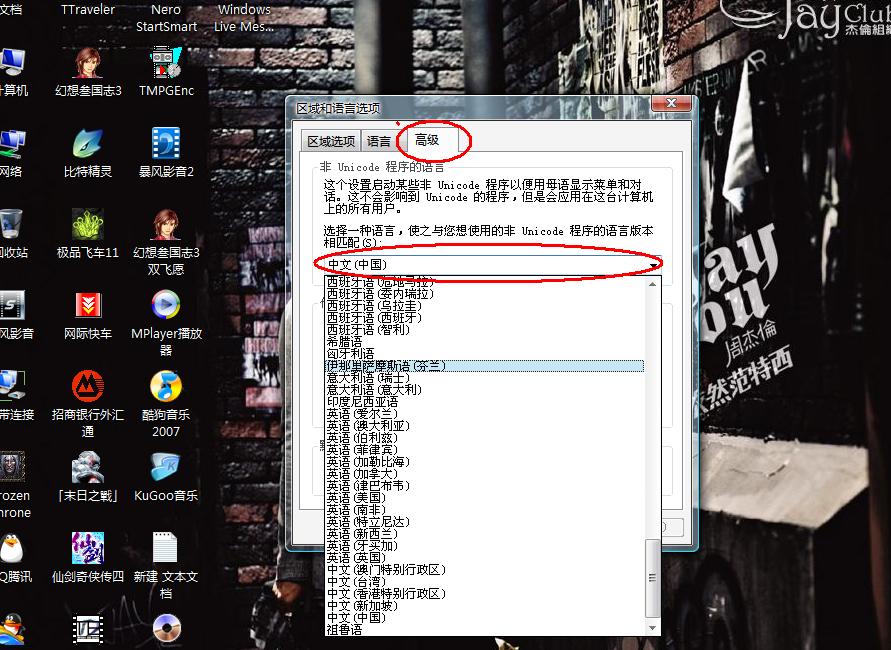The height and width of the screenshot is (650, 891).
Task: Launch the 极品飞车11 game icon
Action: tap(88, 226)
